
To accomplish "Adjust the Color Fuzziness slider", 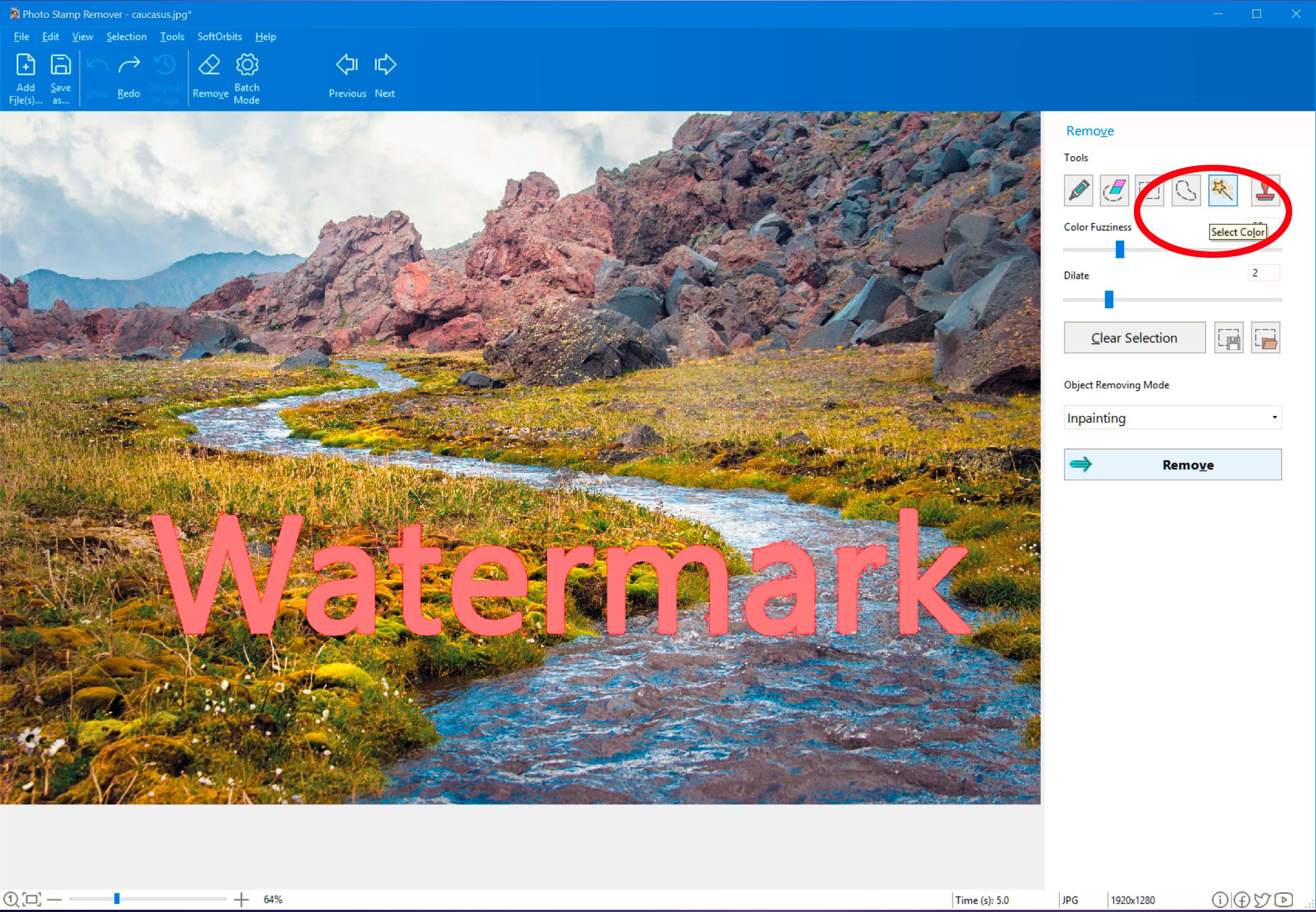I will [1116, 249].
